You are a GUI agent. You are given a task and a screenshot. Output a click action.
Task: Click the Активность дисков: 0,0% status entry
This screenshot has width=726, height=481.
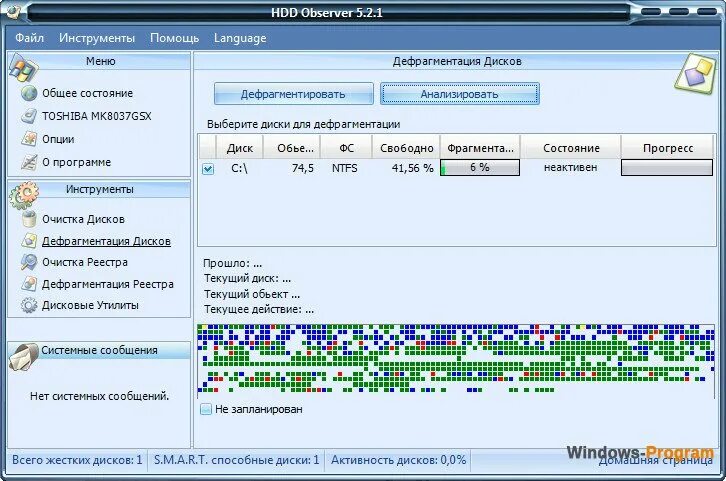point(399,460)
